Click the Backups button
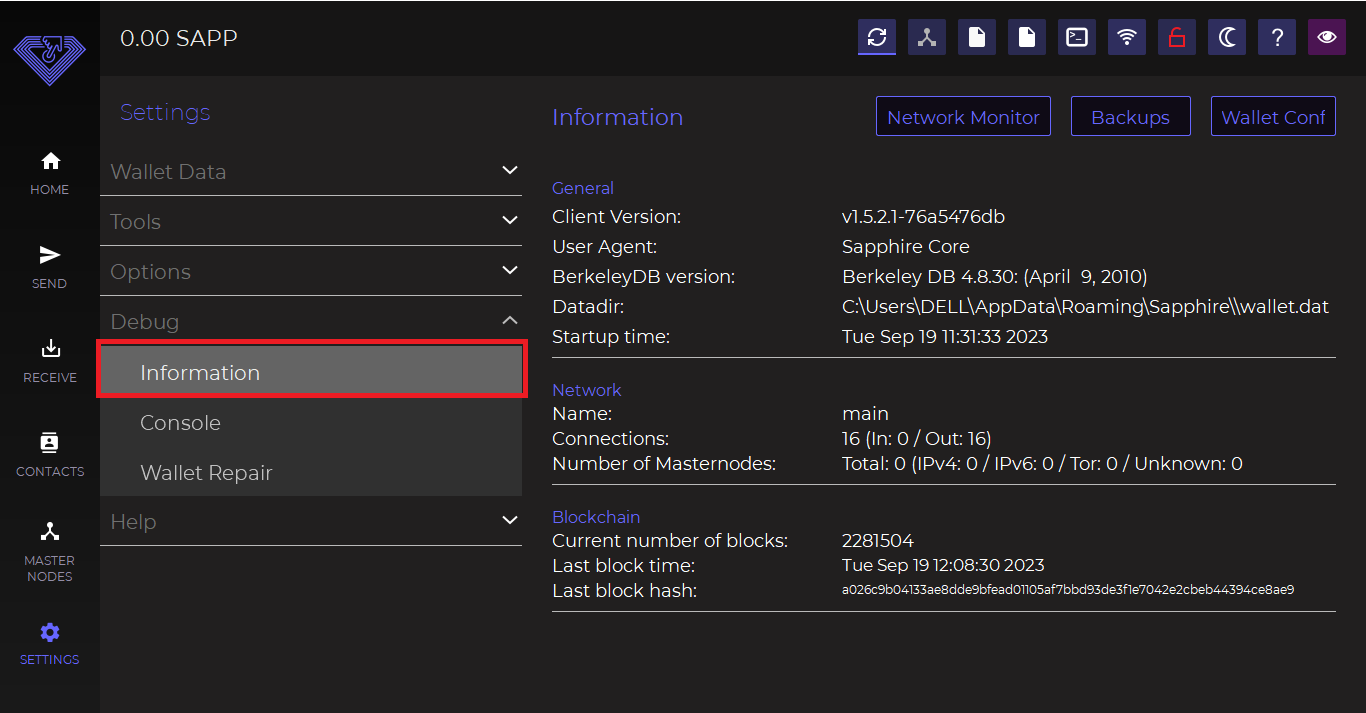Image resolution: width=1366 pixels, height=713 pixels. click(1130, 117)
